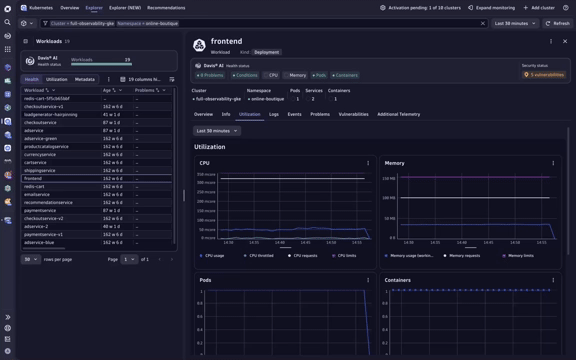Open the Memory chart options menu
The height and width of the screenshot is (360, 576).
pos(553,163)
